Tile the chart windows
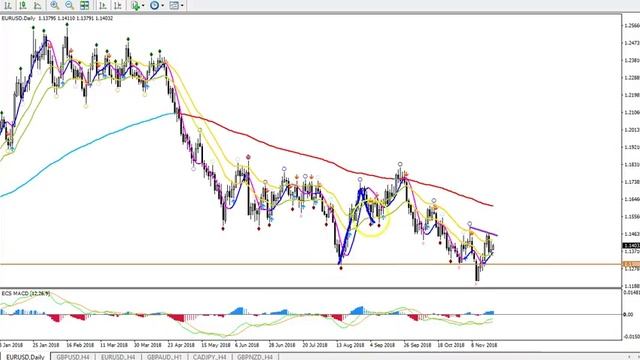The width and height of the screenshot is (640, 360). tap(84, 5)
